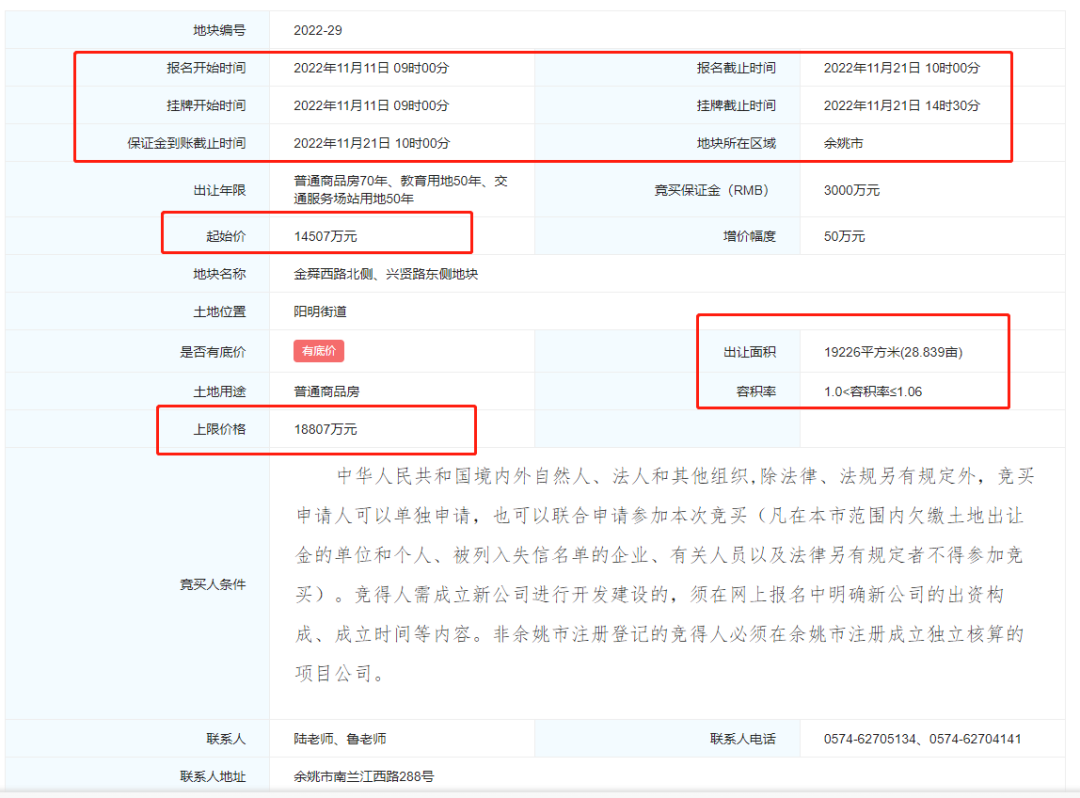Image resolution: width=1080 pixels, height=798 pixels.
Task: Click the 挂牌开始时间 label
Action: (206, 105)
